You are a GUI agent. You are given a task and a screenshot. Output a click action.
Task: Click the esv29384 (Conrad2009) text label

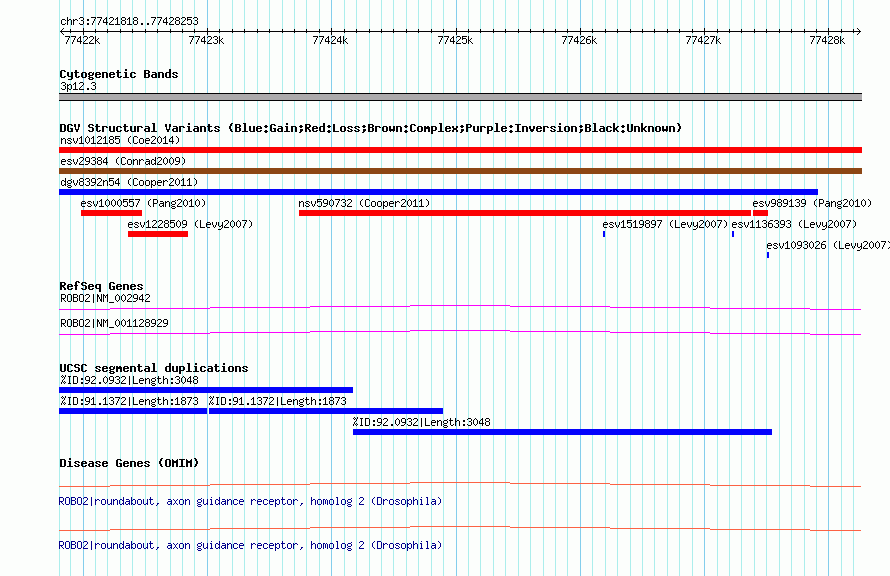pyautogui.click(x=123, y=161)
